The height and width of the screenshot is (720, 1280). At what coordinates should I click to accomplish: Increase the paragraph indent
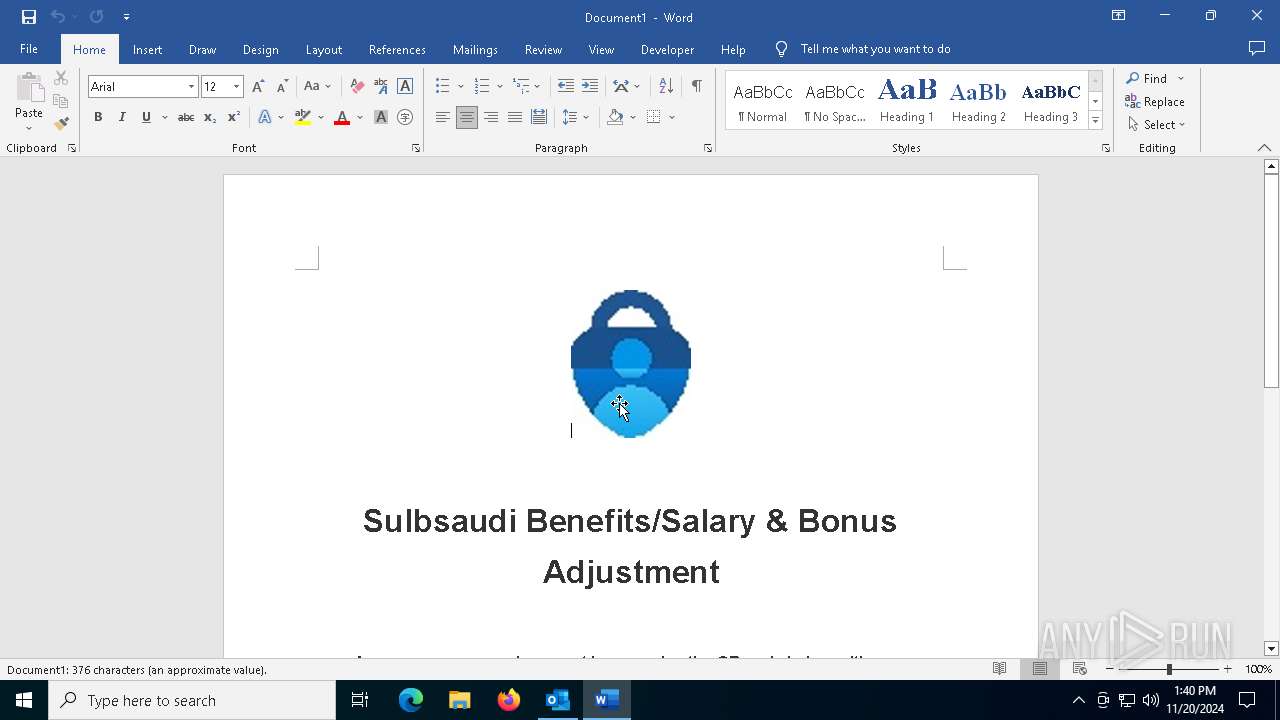(x=590, y=86)
